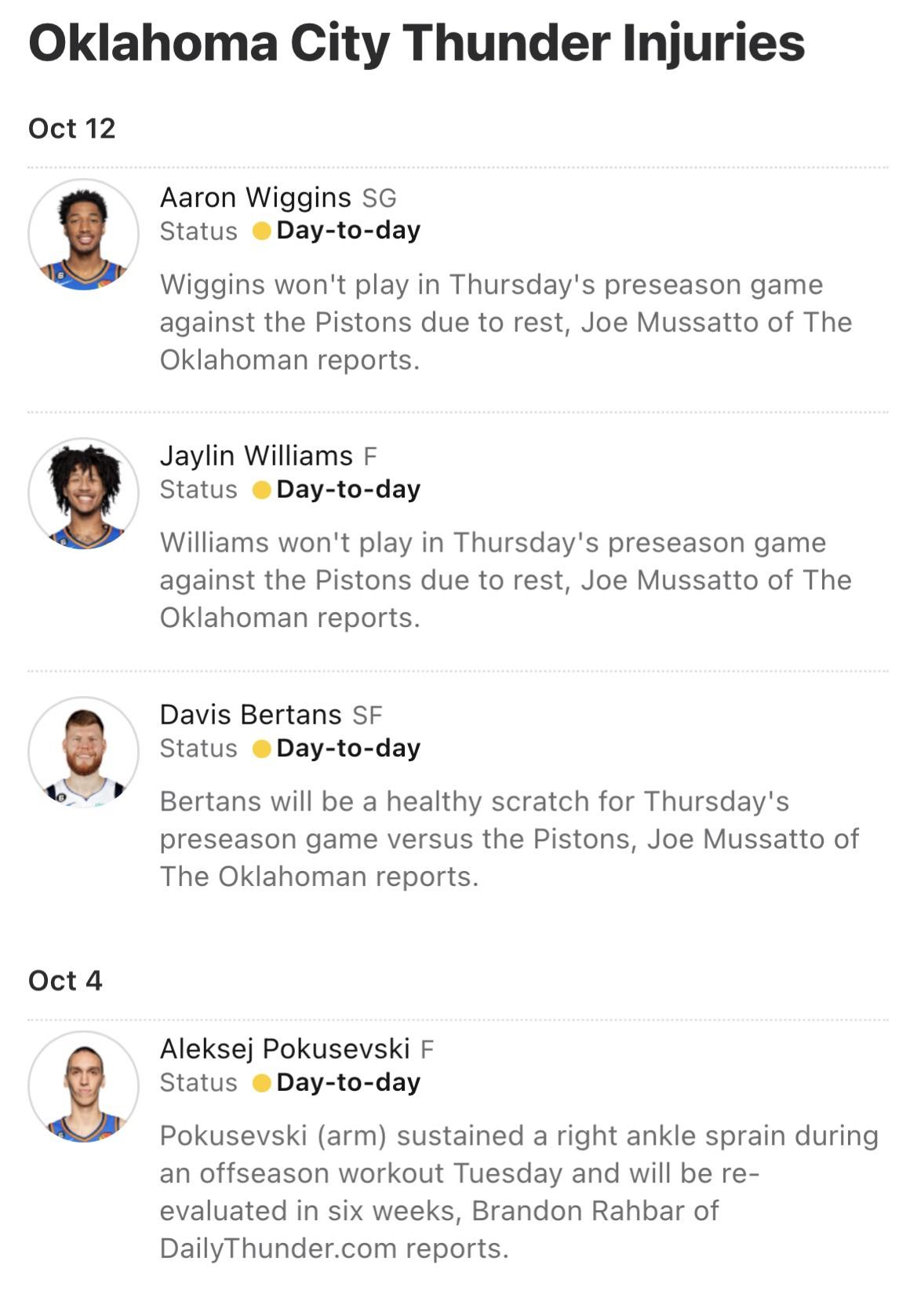Select the Oct 4 date header

click(65, 981)
